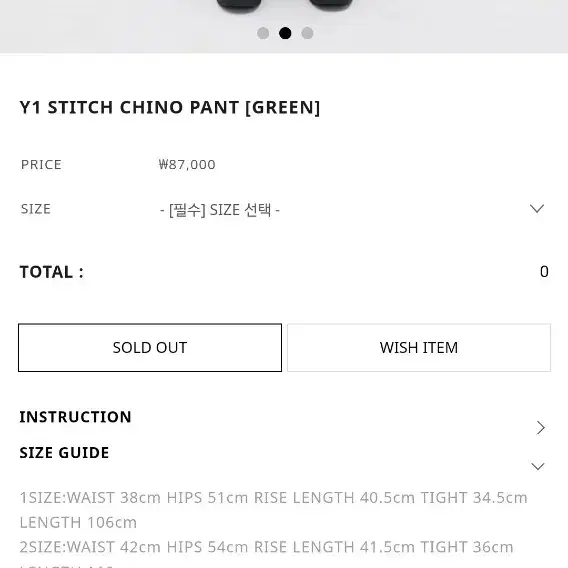The width and height of the screenshot is (568, 568).
Task: Click the chevron arrow on the SIZE selector
Action: 537,209
